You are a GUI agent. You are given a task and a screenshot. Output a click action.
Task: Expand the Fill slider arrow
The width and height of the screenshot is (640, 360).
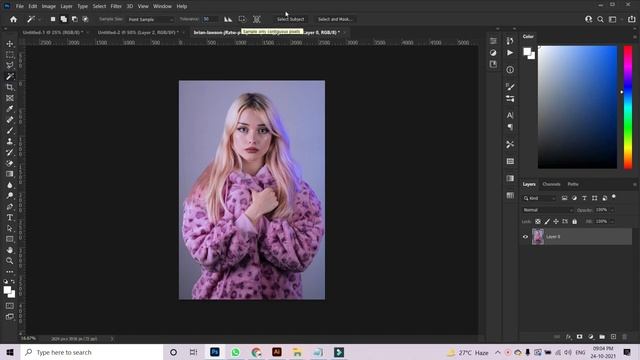612,222
